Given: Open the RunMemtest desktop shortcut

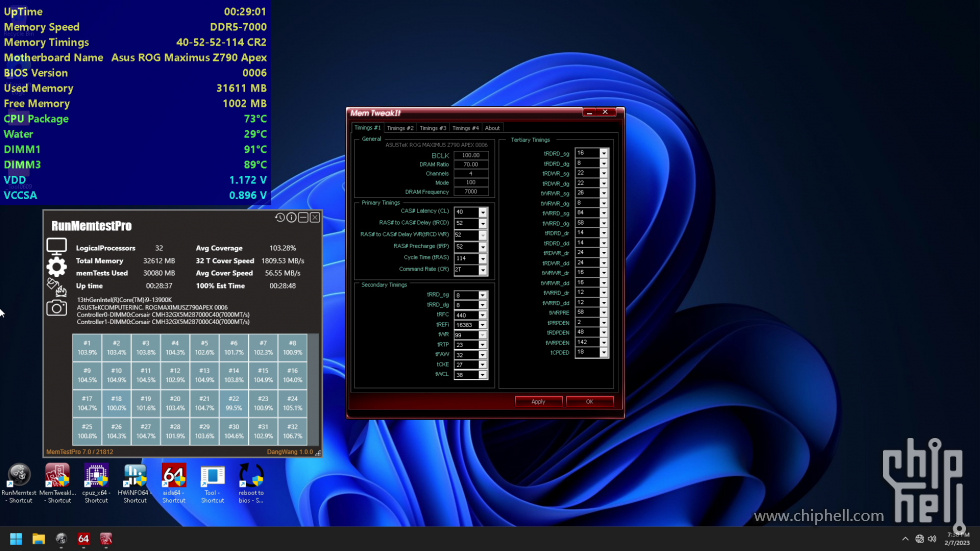Looking at the screenshot, I should (x=19, y=484).
